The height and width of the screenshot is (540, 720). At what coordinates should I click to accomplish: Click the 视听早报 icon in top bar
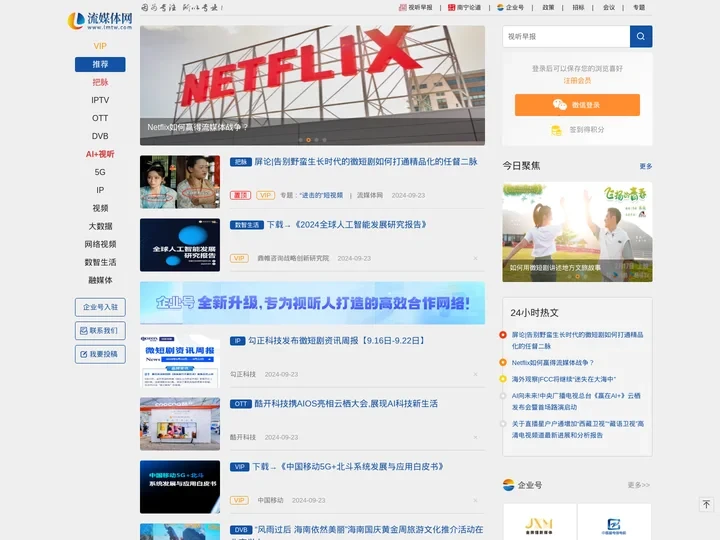coord(402,7)
